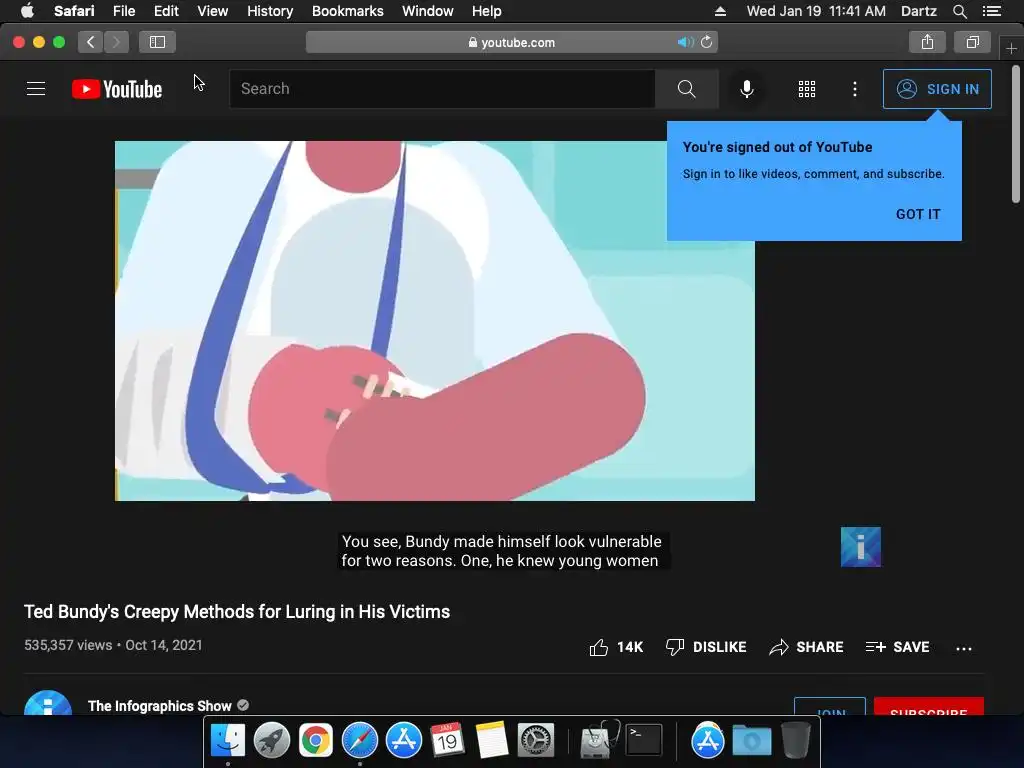Open the View menu
Image resolution: width=1024 pixels, height=768 pixels.
point(212,11)
